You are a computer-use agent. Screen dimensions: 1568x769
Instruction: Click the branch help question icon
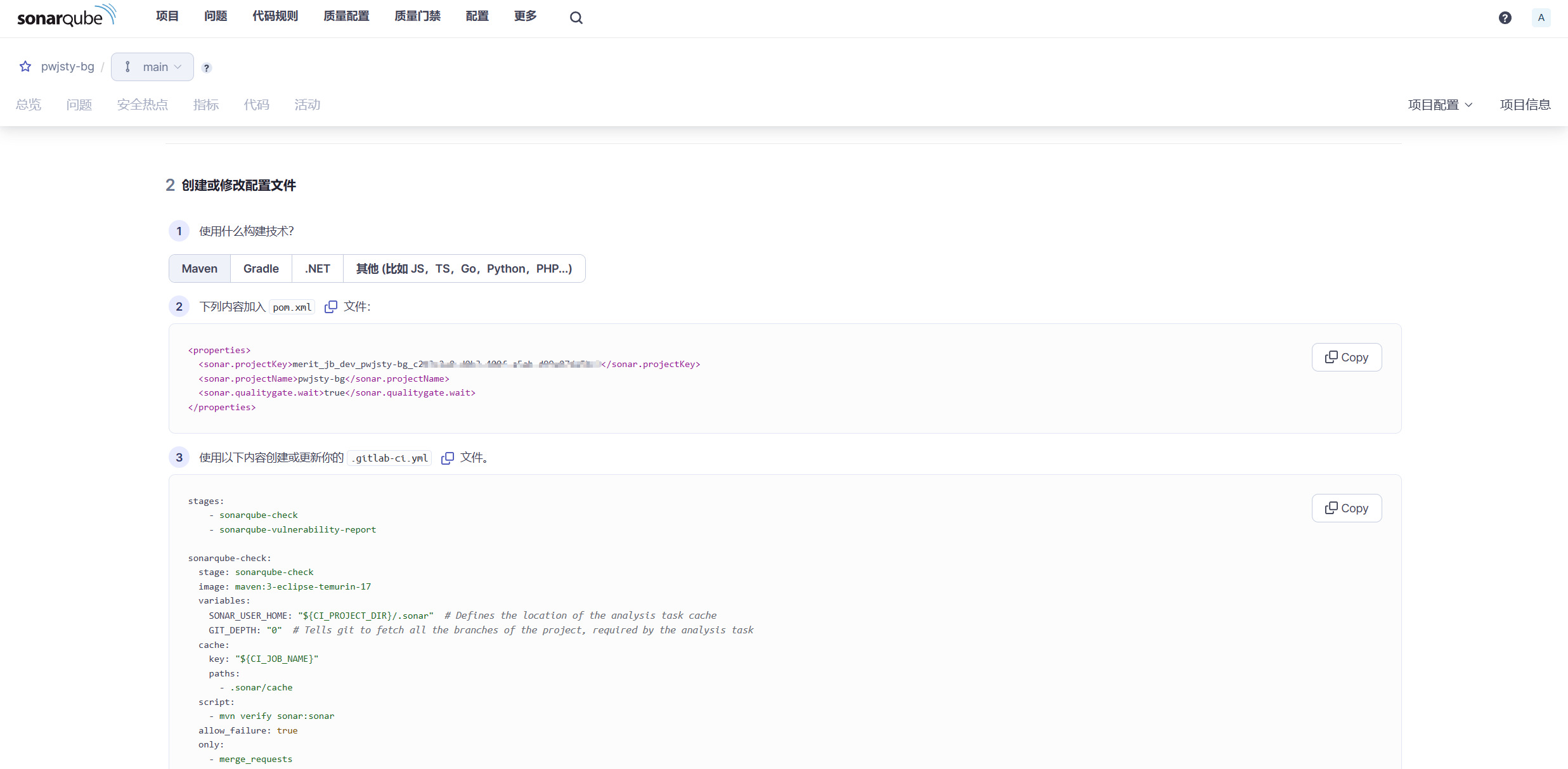(x=207, y=68)
